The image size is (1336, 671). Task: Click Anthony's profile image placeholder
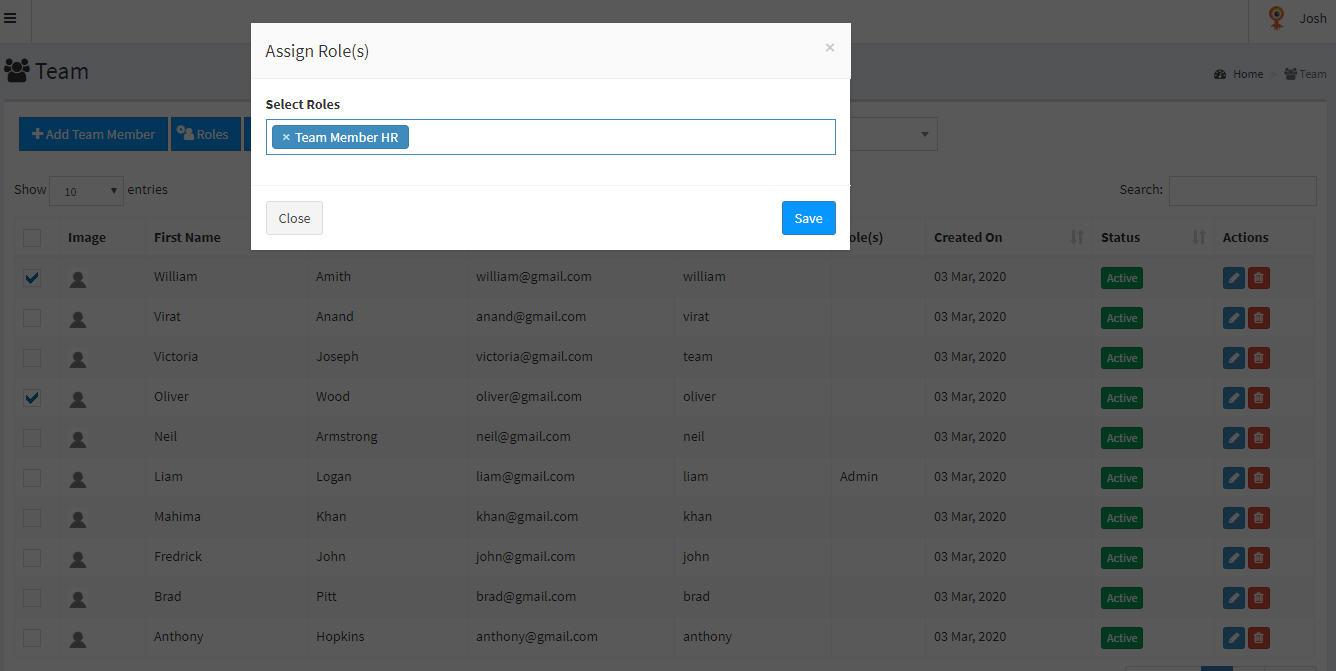(78, 639)
